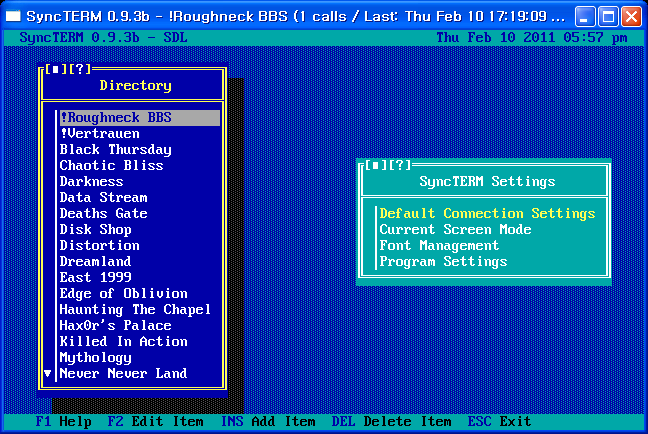Click ESC Exit in bottom bar

pos(499,421)
